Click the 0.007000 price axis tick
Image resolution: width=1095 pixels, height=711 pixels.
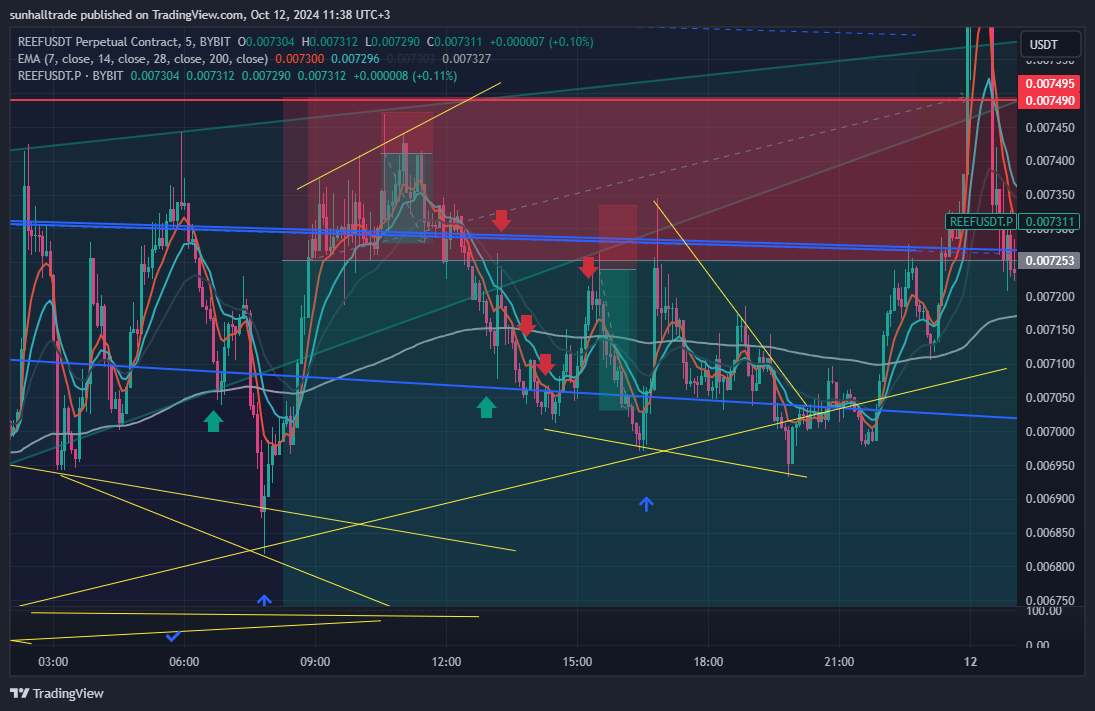[x=1050, y=432]
